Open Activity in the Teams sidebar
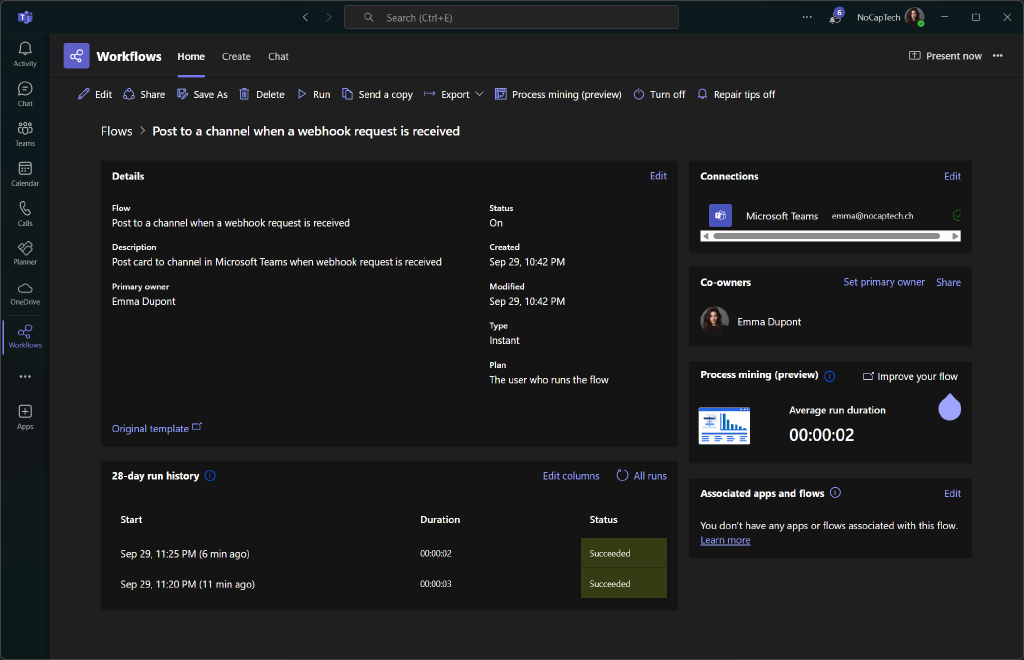This screenshot has height=660, width=1024. (x=25, y=54)
